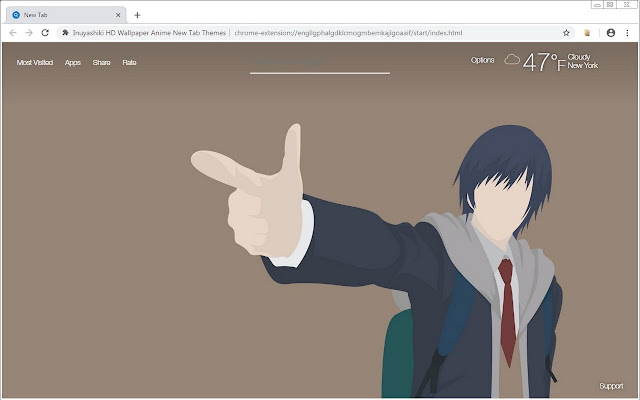Viewport: 640px width, 400px height.
Task: Minimize the browser window
Action: click(x=597, y=5)
